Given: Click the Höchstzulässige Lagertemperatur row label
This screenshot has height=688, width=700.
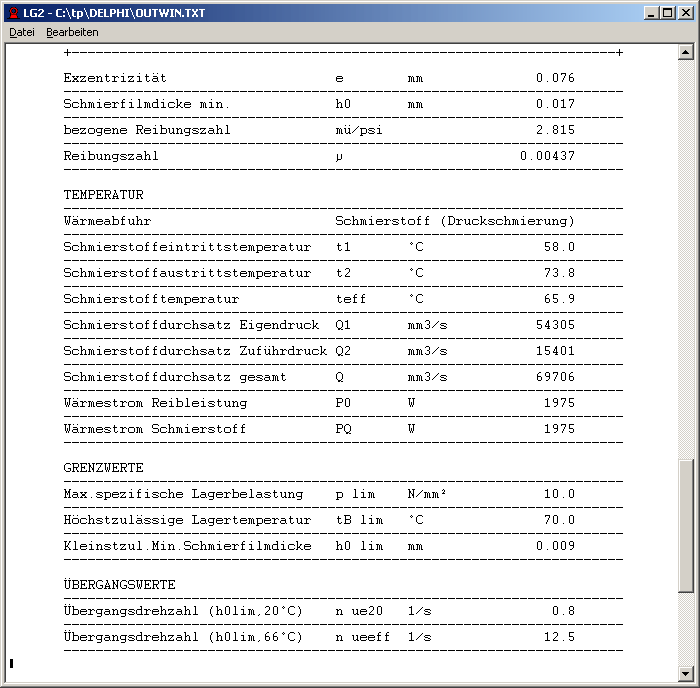Looking at the screenshot, I should [187, 520].
